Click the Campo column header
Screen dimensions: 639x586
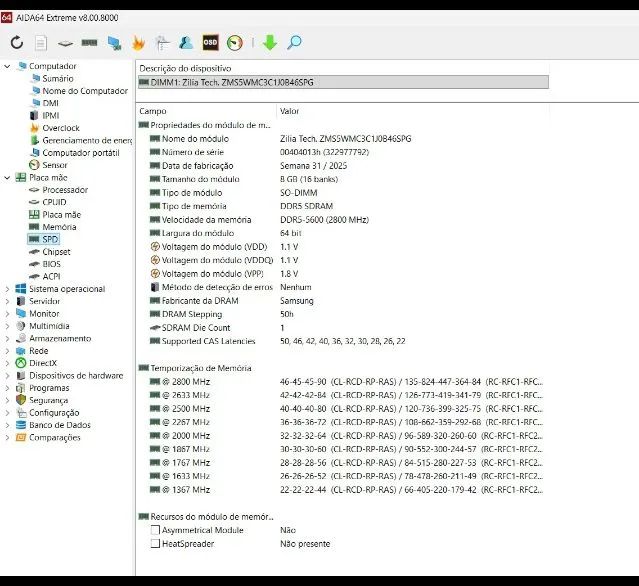click(153, 111)
